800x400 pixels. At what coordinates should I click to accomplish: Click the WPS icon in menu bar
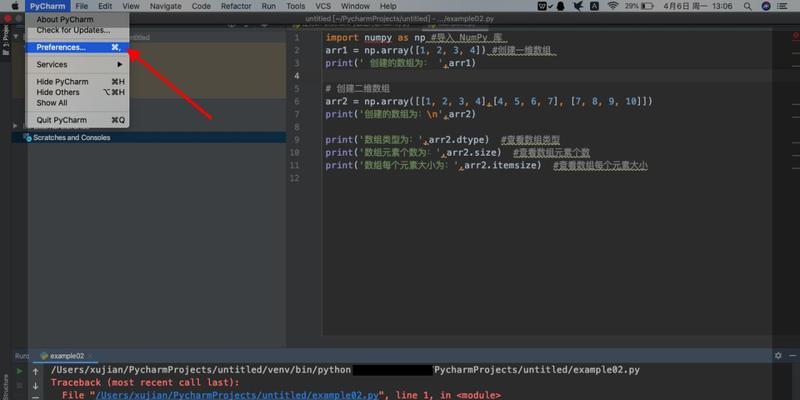[x=544, y=6]
